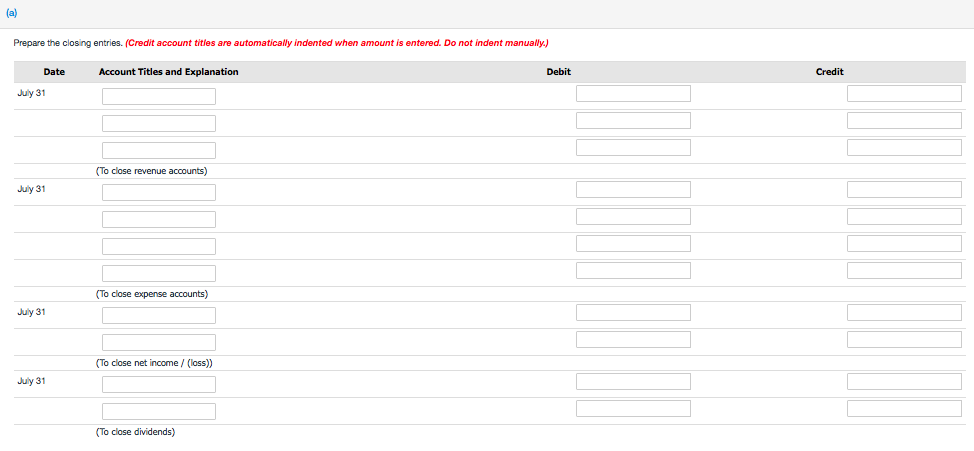
Task: Click first credit field of revenue closing entry
Action: click(904, 94)
